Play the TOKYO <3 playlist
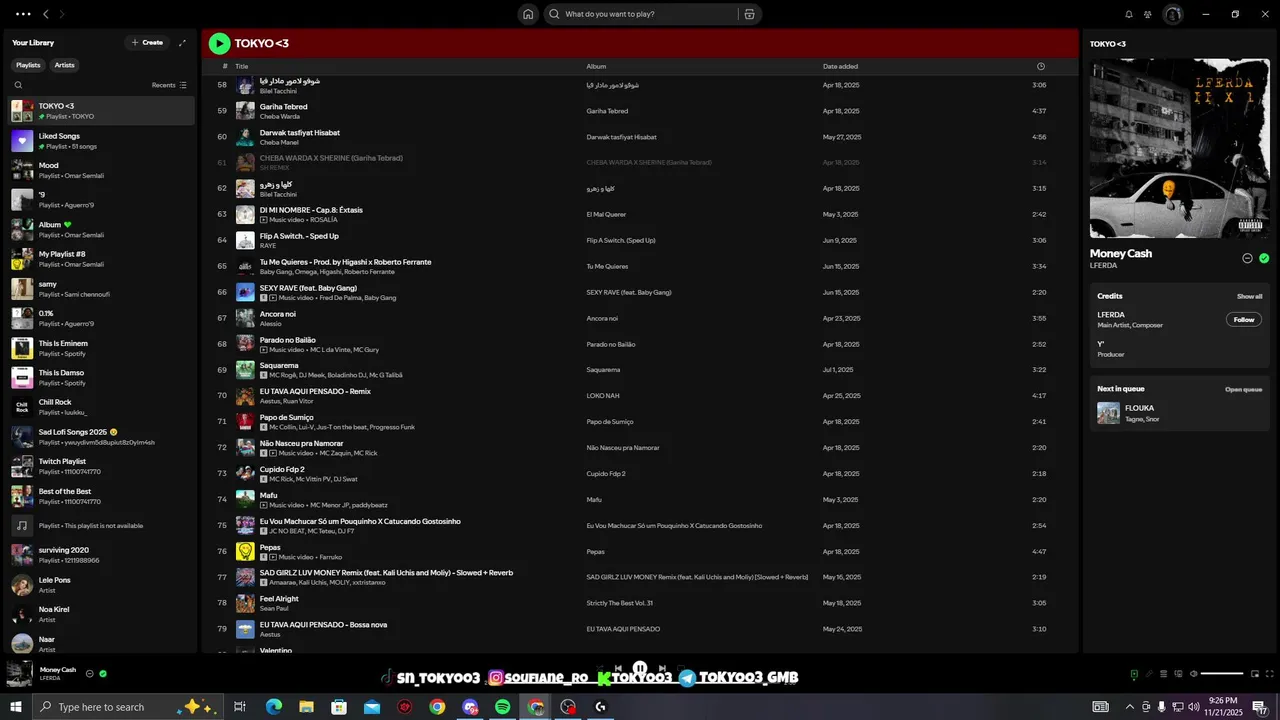The image size is (1280, 720). point(219,43)
